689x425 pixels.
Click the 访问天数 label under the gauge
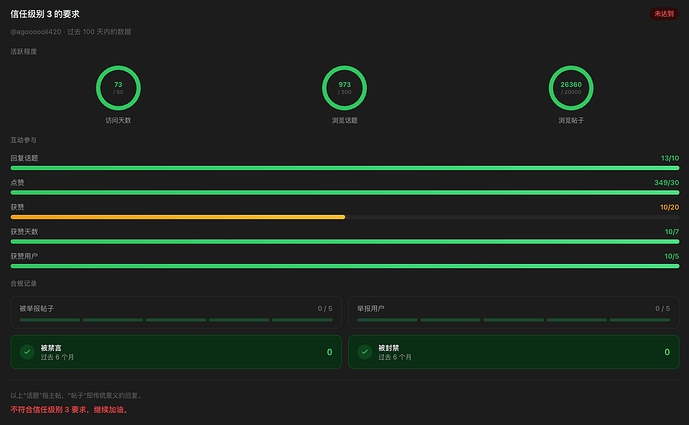(118, 120)
